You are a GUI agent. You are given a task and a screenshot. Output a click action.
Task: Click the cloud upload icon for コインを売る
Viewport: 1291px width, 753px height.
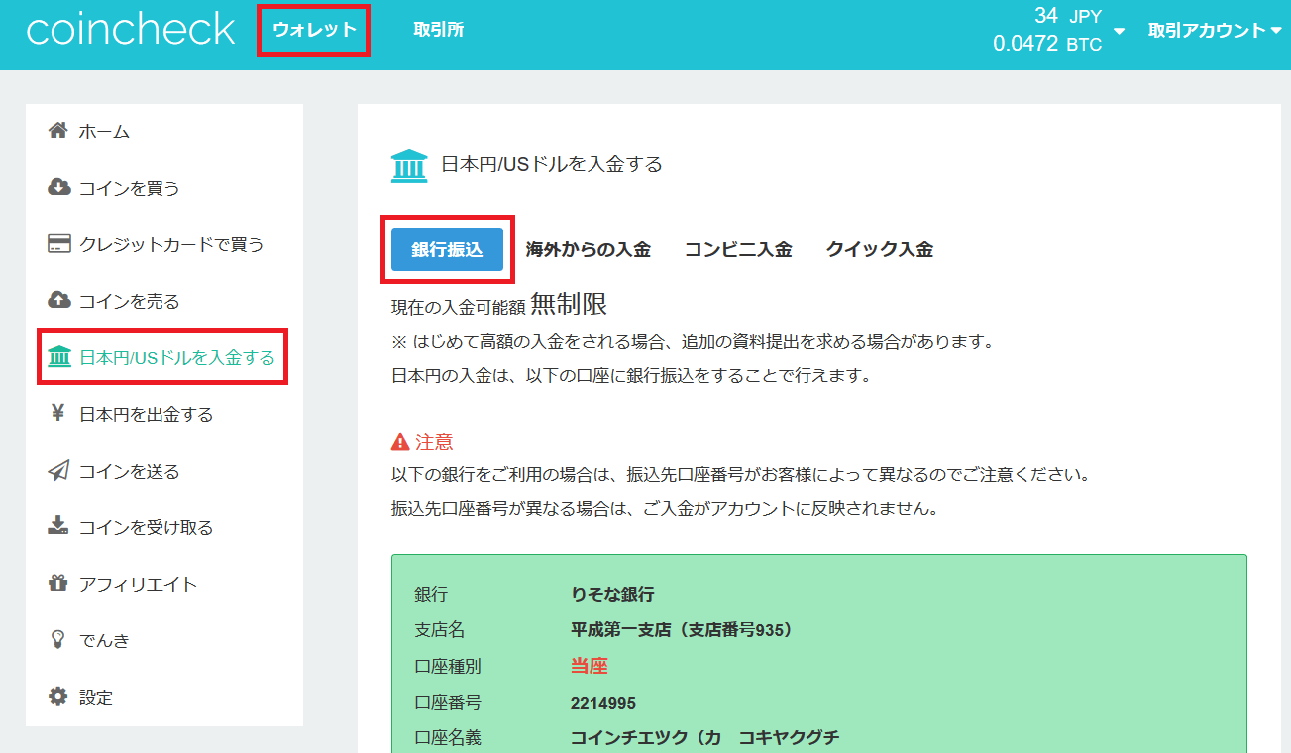pyautogui.click(x=59, y=301)
